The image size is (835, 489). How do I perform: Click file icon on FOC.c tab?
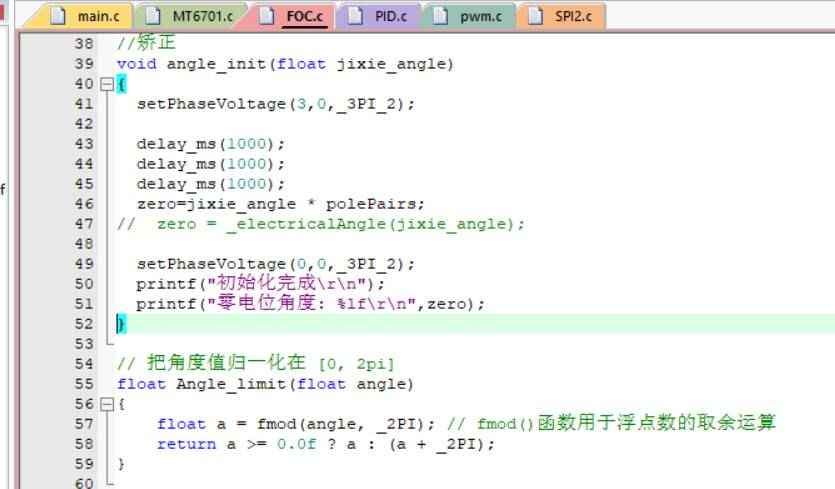coord(266,16)
